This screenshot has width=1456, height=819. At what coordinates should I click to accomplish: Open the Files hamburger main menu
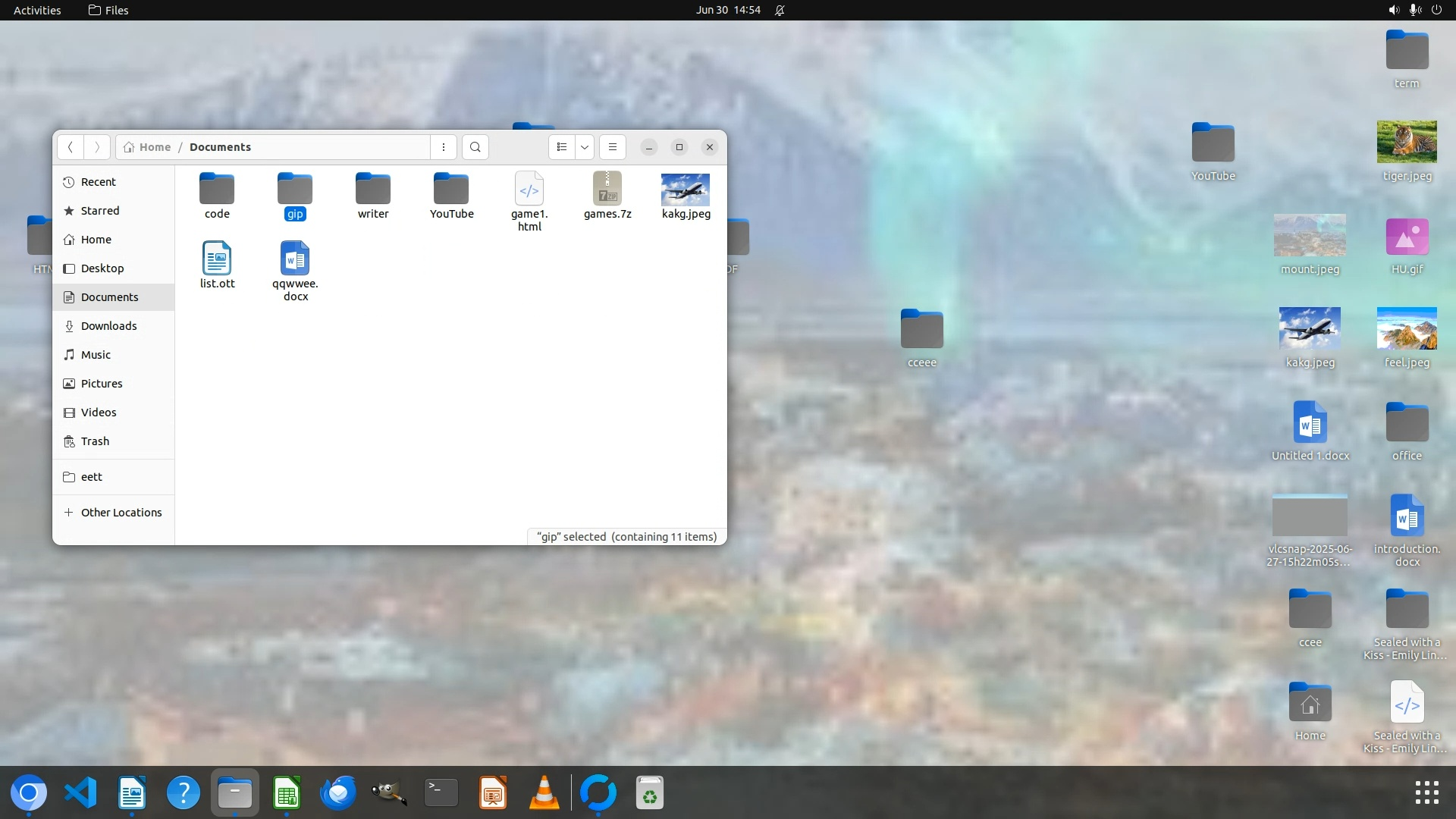coord(613,147)
